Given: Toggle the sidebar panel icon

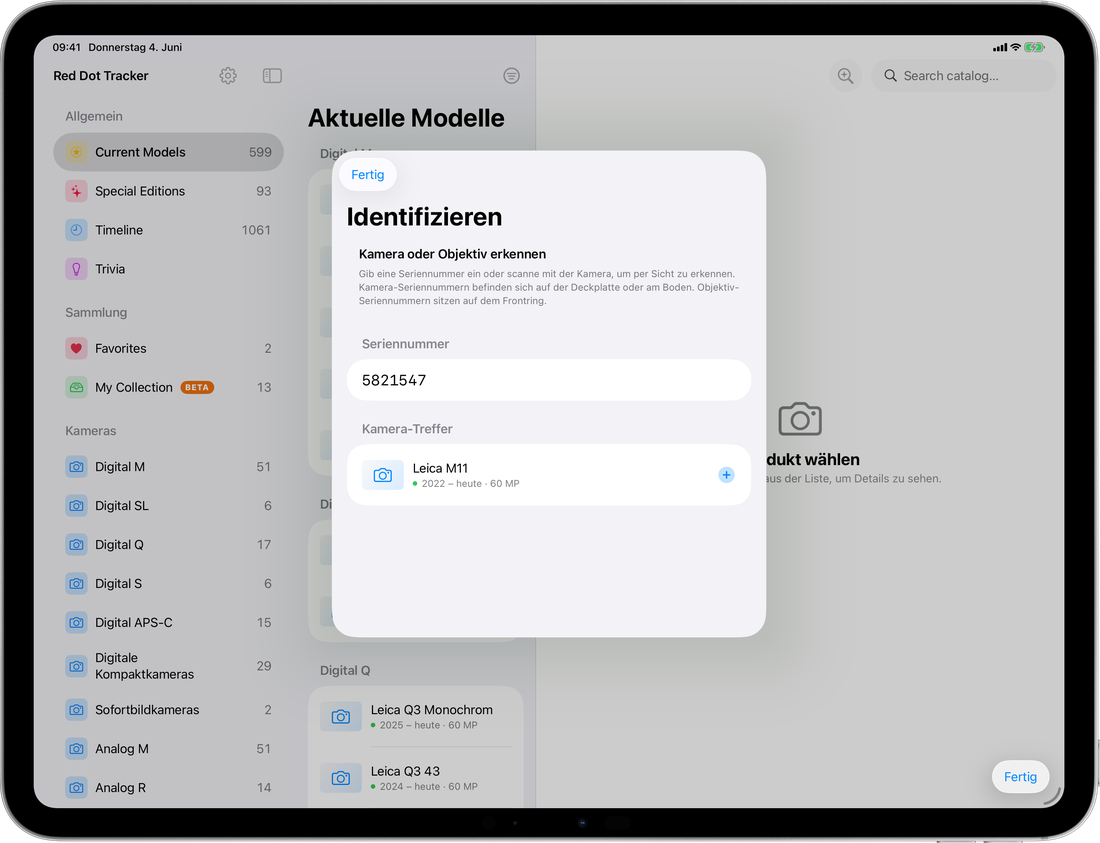Looking at the screenshot, I should 272,76.
